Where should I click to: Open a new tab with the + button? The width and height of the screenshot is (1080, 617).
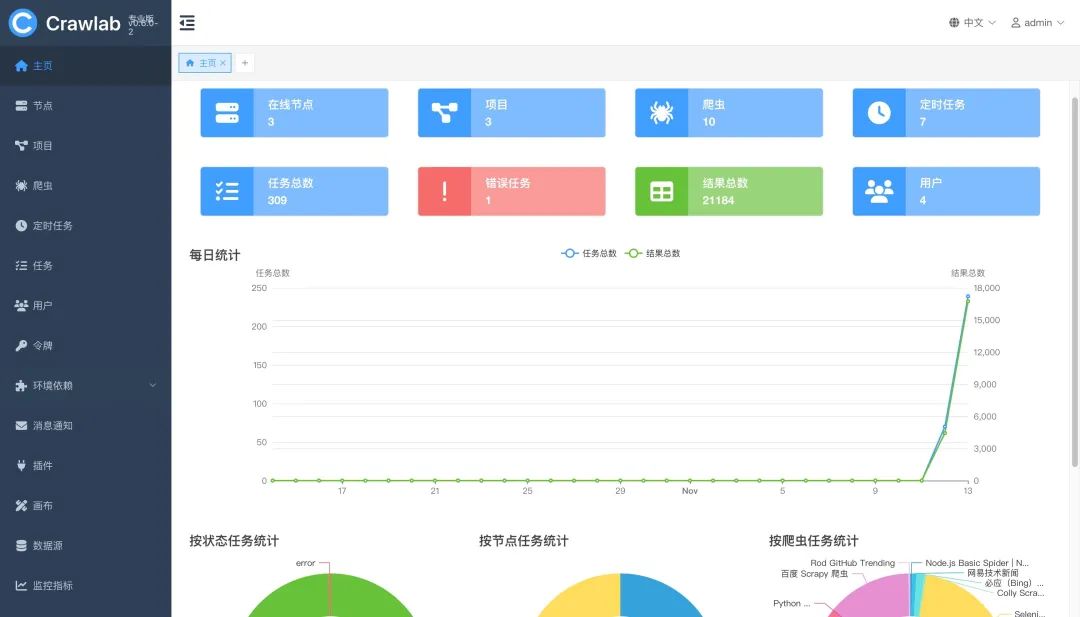pyautogui.click(x=244, y=61)
